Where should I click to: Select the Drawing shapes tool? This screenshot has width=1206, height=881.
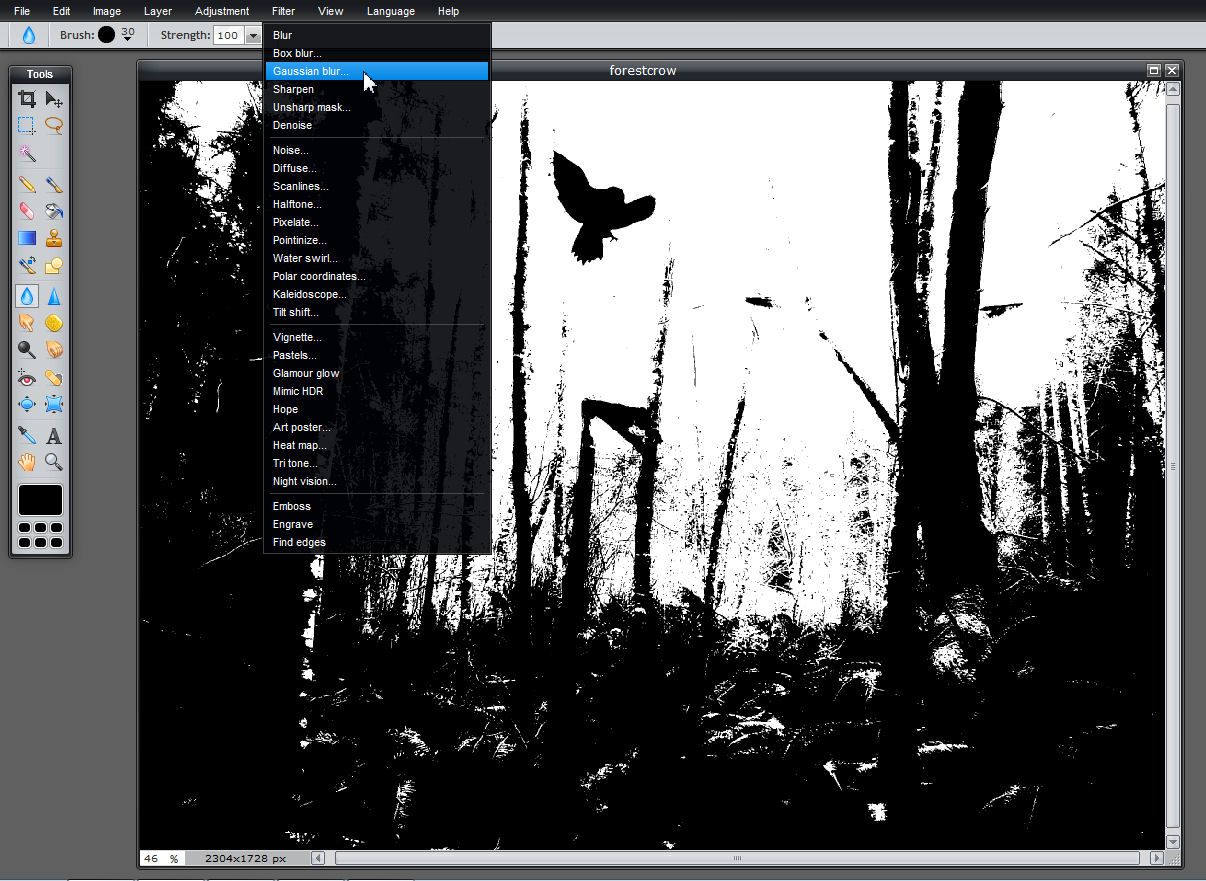(x=54, y=265)
